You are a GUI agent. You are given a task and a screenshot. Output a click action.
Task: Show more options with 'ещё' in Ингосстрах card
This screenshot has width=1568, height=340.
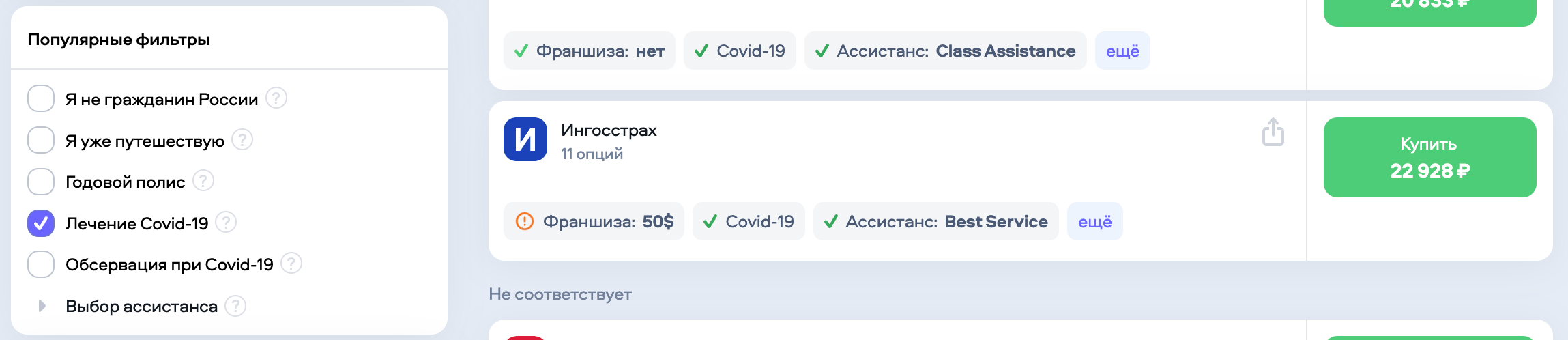(1094, 221)
